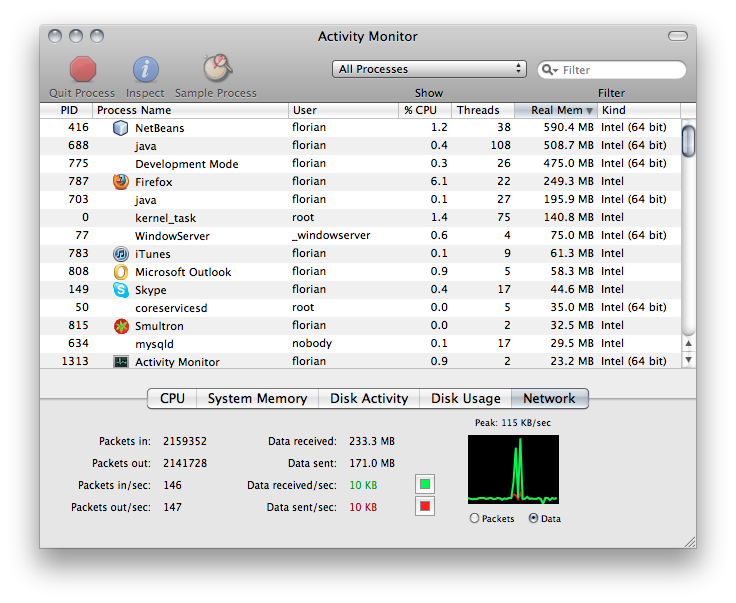Click the magnifier icon in Filter field
736x603 pixels.
coord(551,70)
